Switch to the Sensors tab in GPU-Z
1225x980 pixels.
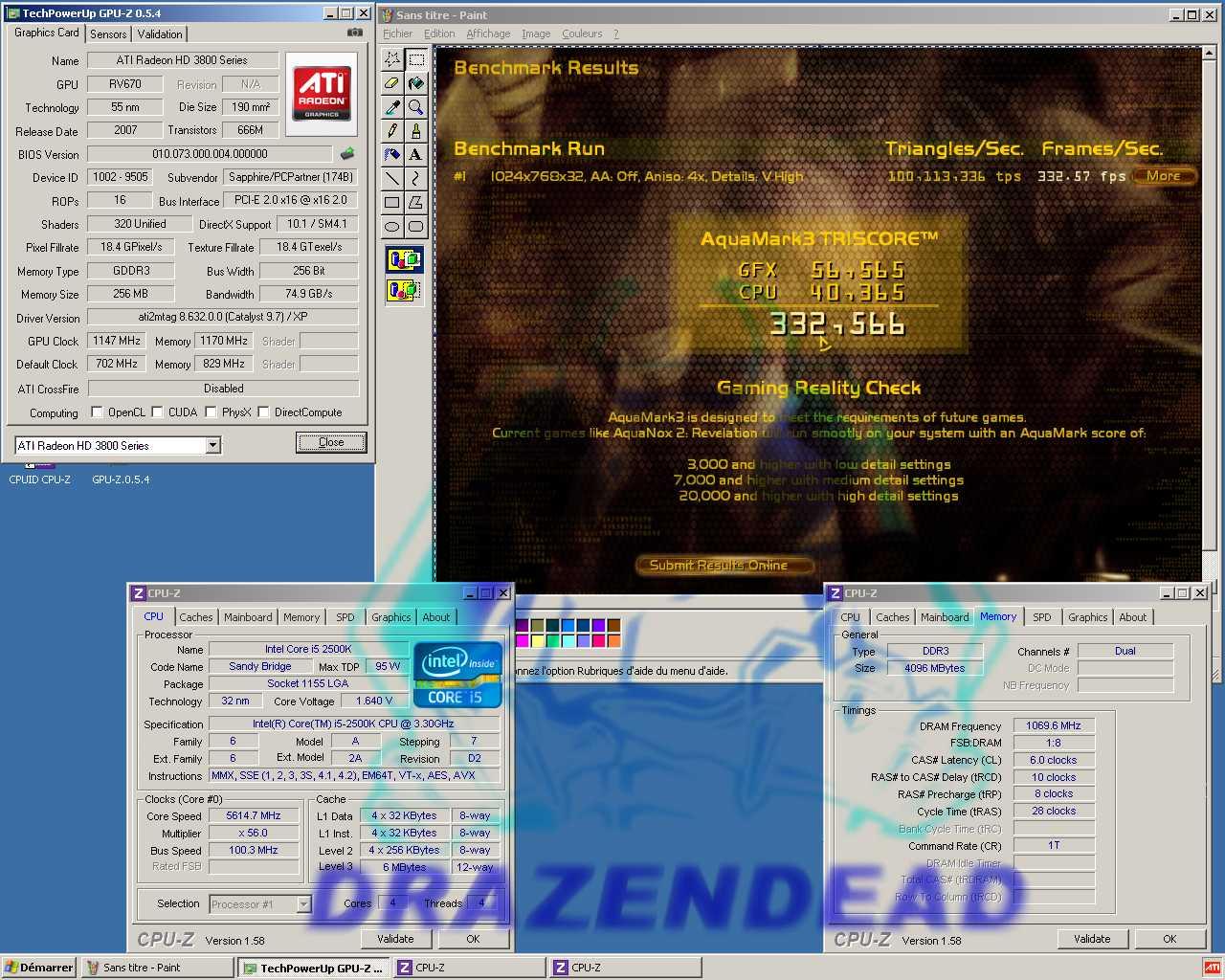108,34
